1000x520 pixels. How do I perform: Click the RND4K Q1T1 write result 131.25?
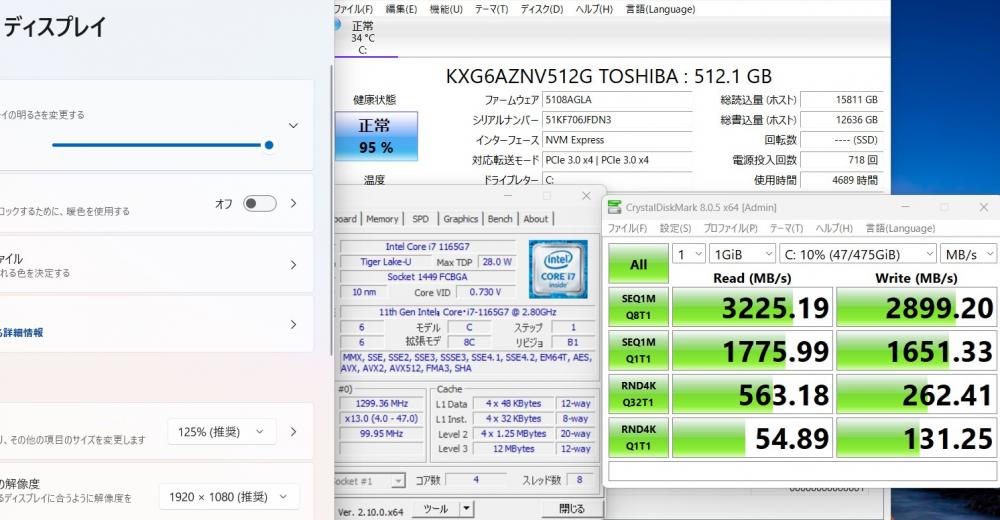(916, 438)
